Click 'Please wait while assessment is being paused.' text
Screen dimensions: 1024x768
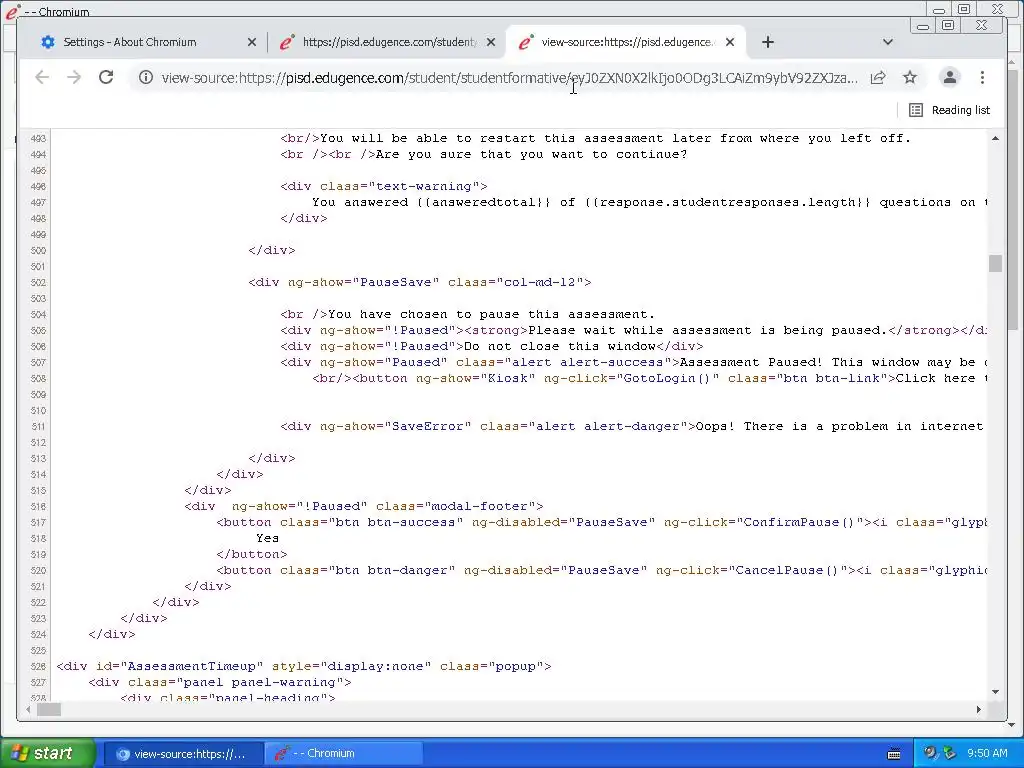point(707,330)
